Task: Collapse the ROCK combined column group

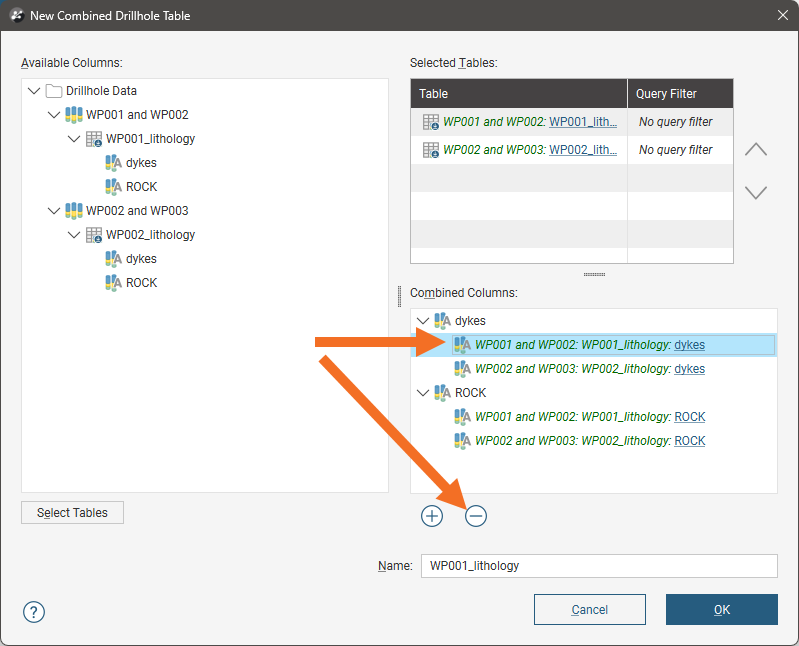Action: point(423,393)
